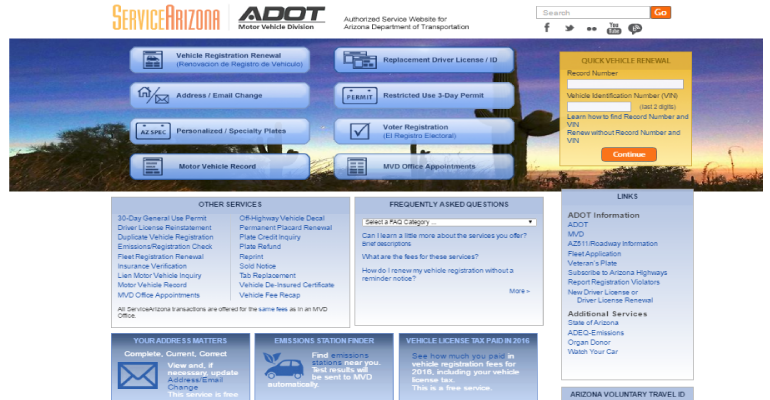Click the PERMIT plate icon
The image size is (770, 400).
pos(358,96)
